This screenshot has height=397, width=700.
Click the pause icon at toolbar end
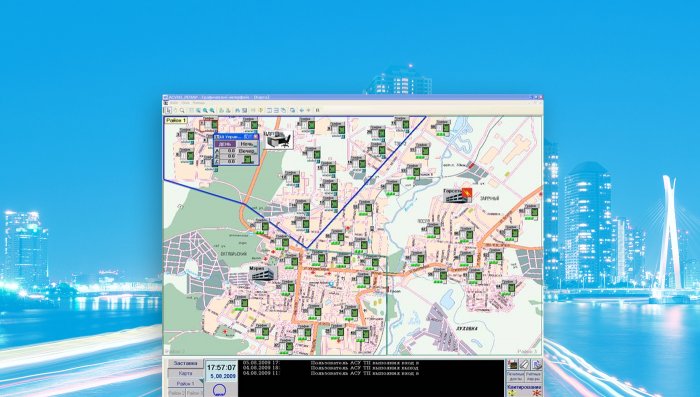point(317,110)
